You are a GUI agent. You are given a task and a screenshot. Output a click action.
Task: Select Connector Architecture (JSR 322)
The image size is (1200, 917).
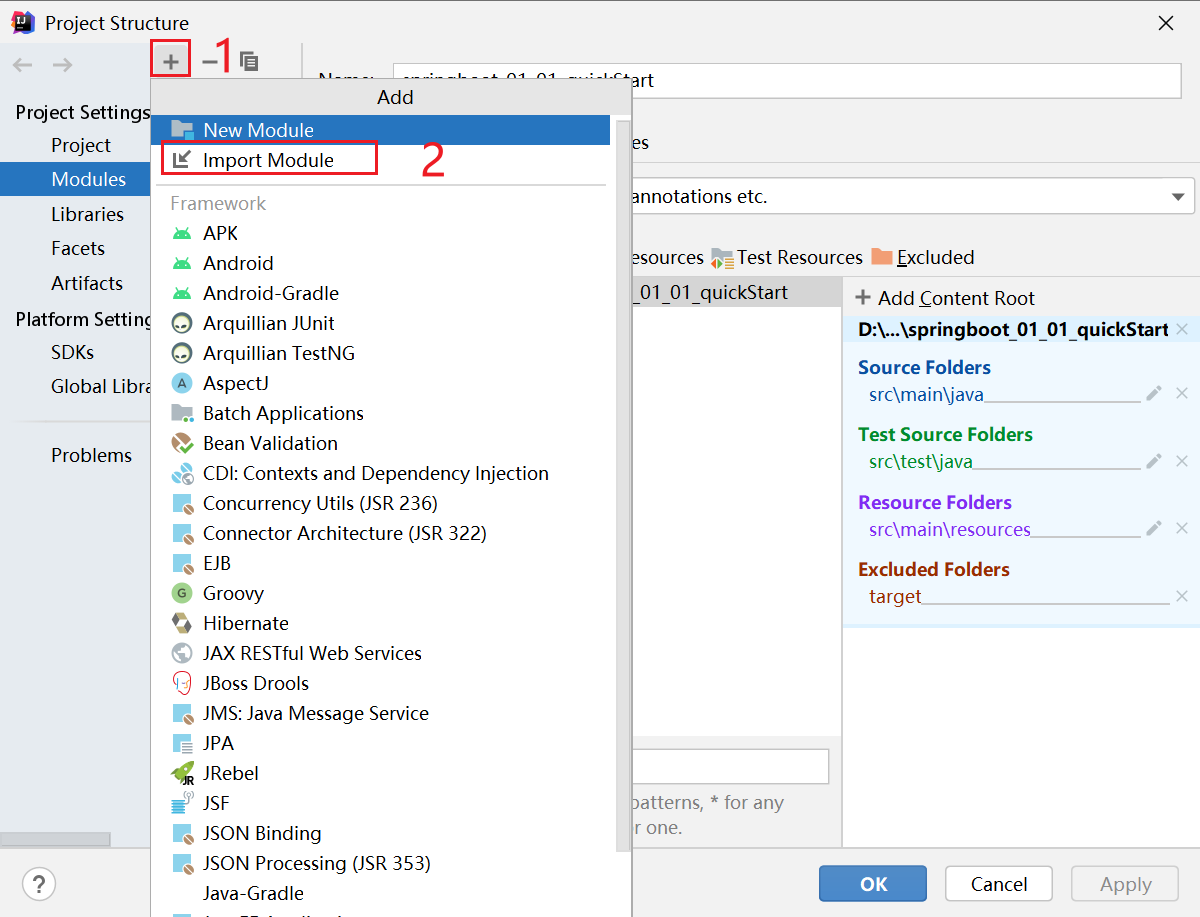coord(380,533)
